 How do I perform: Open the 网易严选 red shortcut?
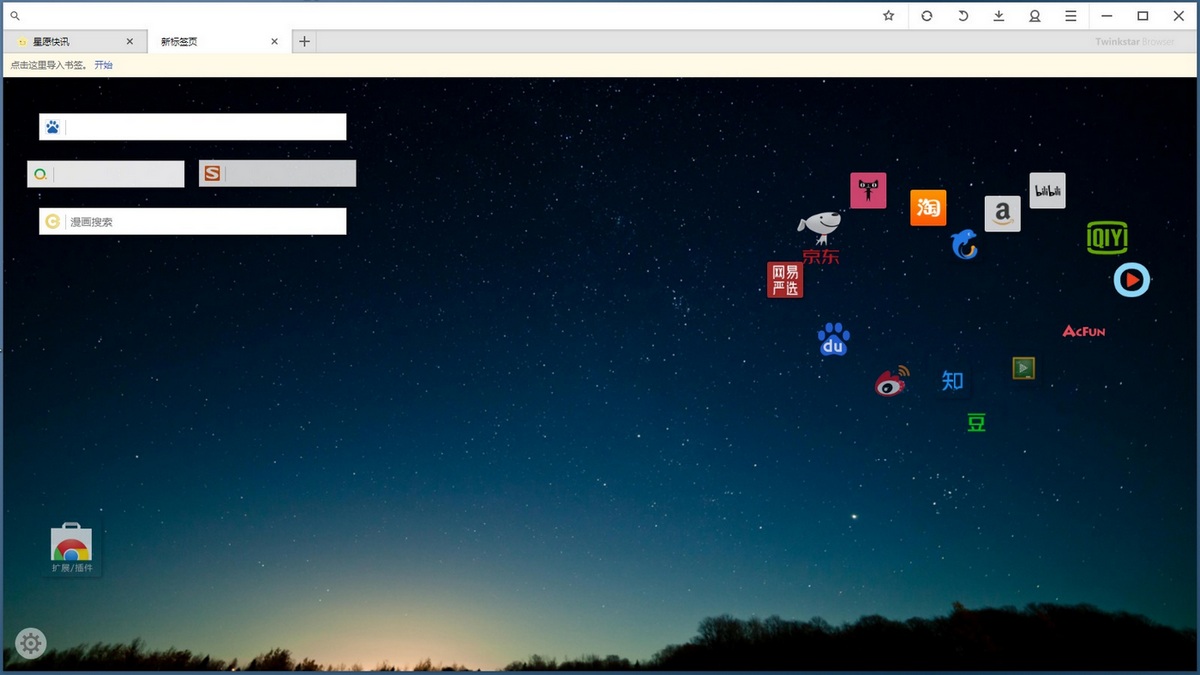[x=785, y=280]
